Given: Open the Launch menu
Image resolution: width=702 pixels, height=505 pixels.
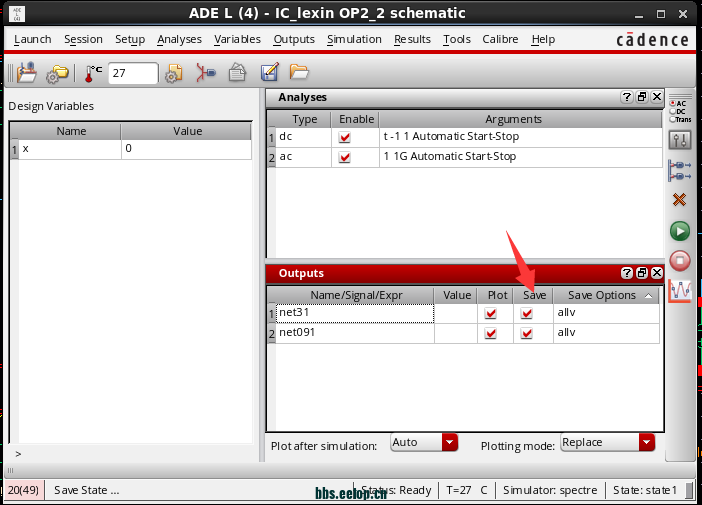Looking at the screenshot, I should [33, 39].
